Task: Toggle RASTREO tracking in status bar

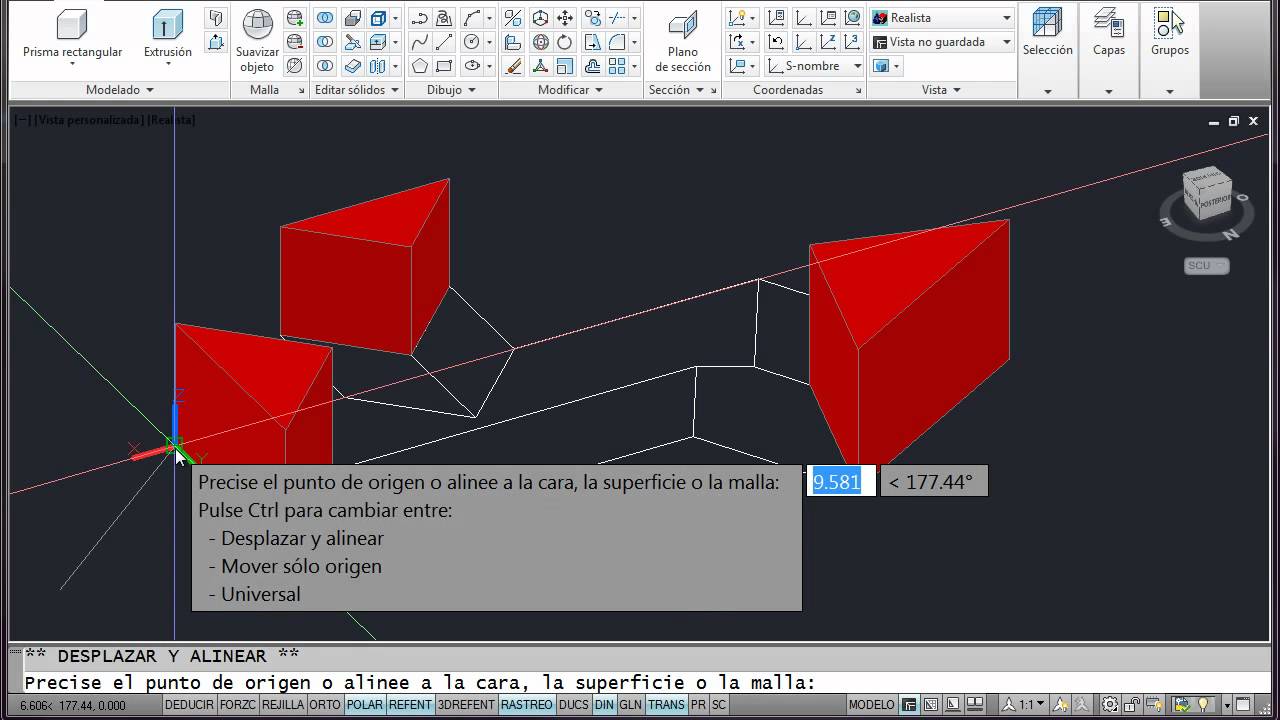Action: [527, 705]
